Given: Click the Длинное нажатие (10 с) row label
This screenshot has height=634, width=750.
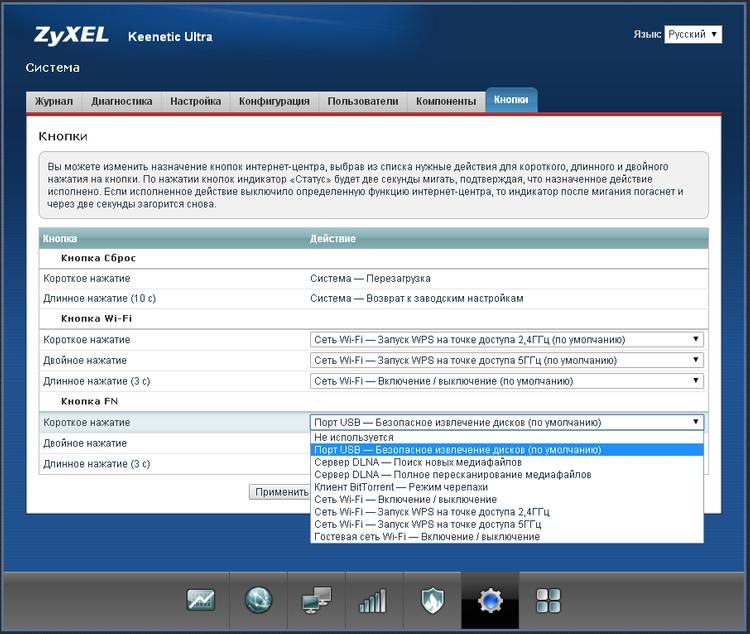Looking at the screenshot, I should pos(99,299).
